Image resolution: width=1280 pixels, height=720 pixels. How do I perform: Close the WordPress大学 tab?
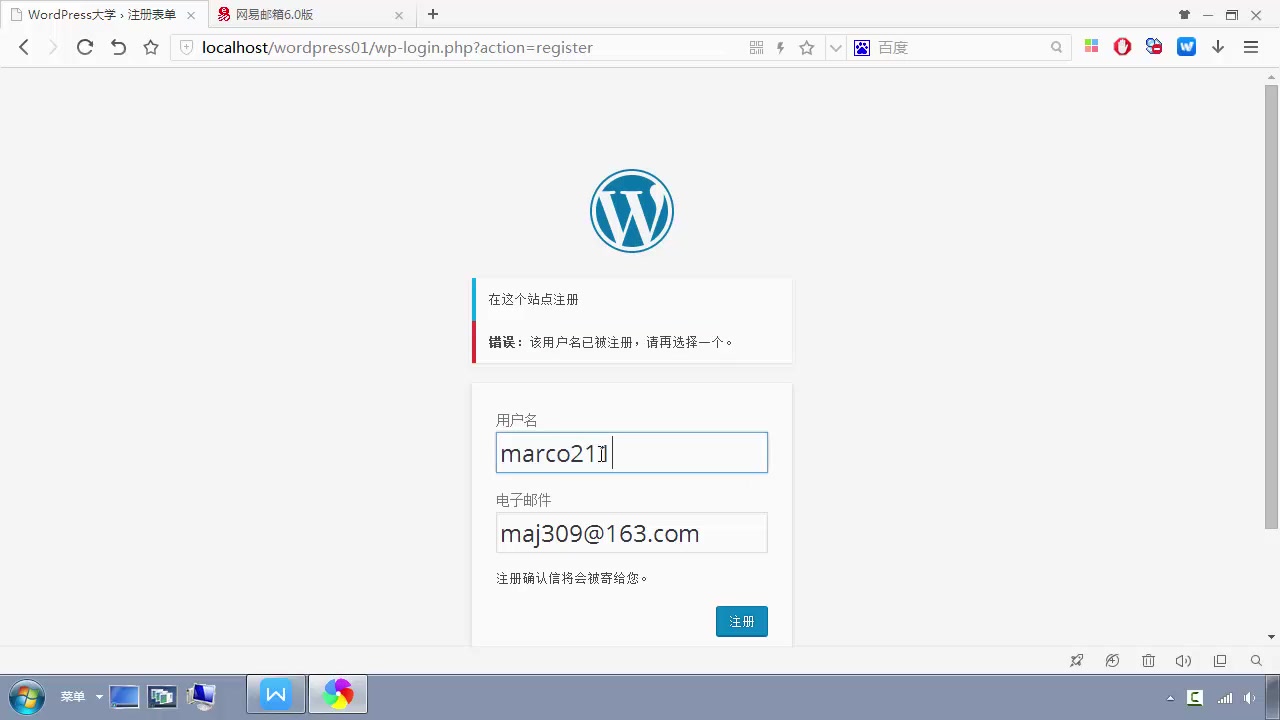(x=191, y=15)
